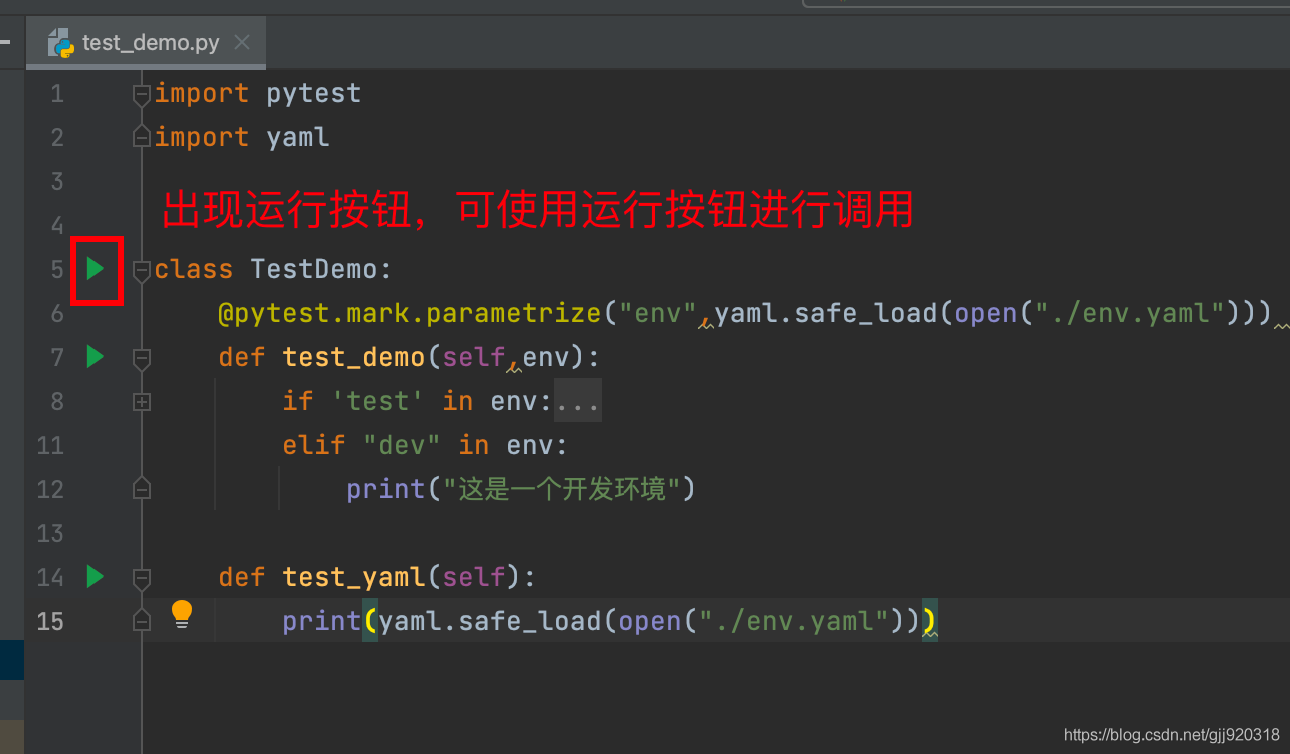Click the fold end marker beside line 2
The image size is (1290, 754).
click(142, 138)
